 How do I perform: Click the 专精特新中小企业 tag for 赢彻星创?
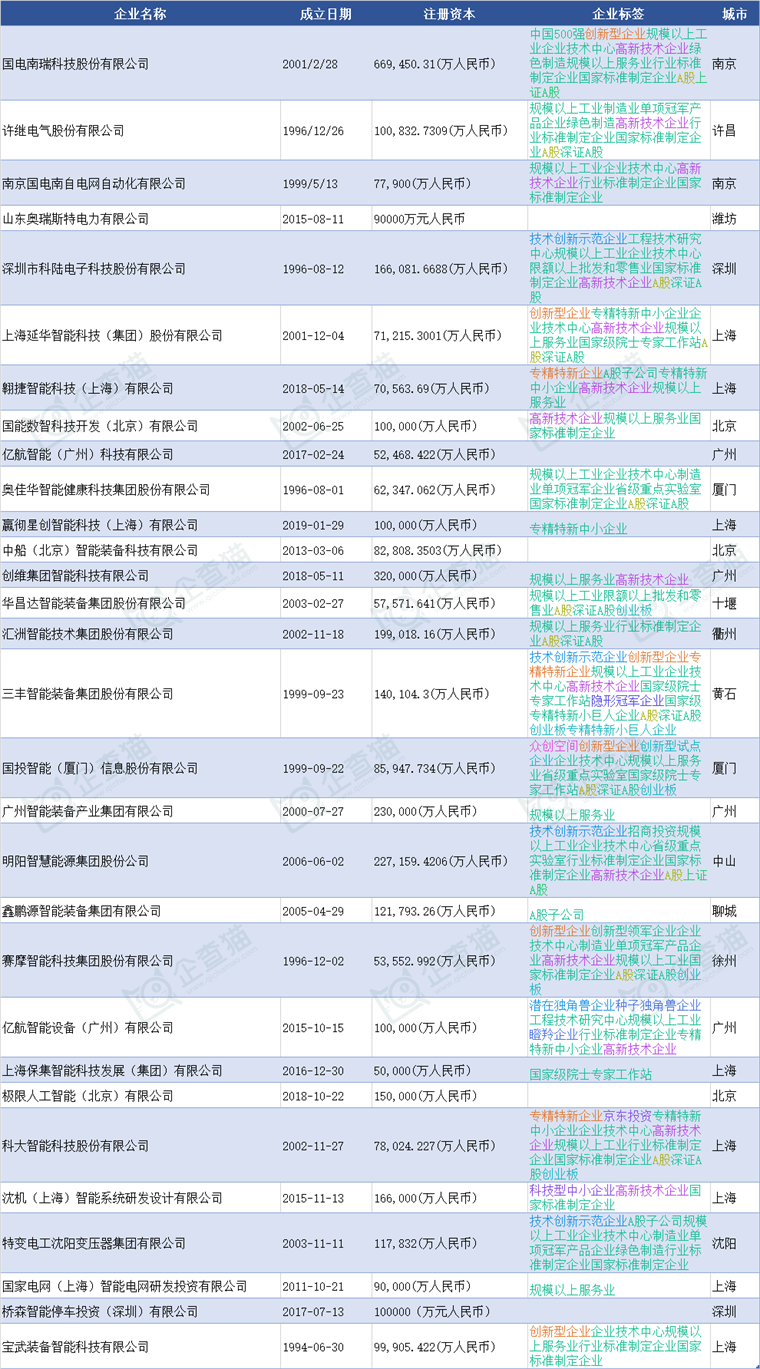coord(578,528)
